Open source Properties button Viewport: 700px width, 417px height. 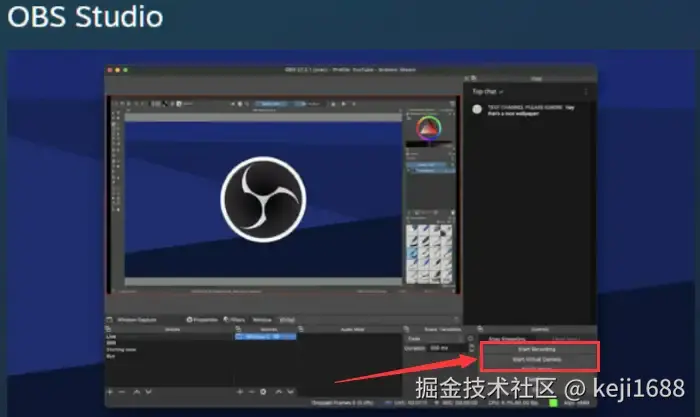point(202,320)
